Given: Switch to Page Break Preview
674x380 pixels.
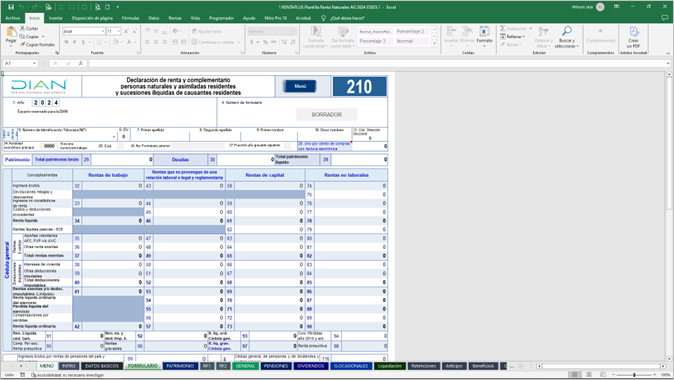Looking at the screenshot, I should (x=603, y=375).
